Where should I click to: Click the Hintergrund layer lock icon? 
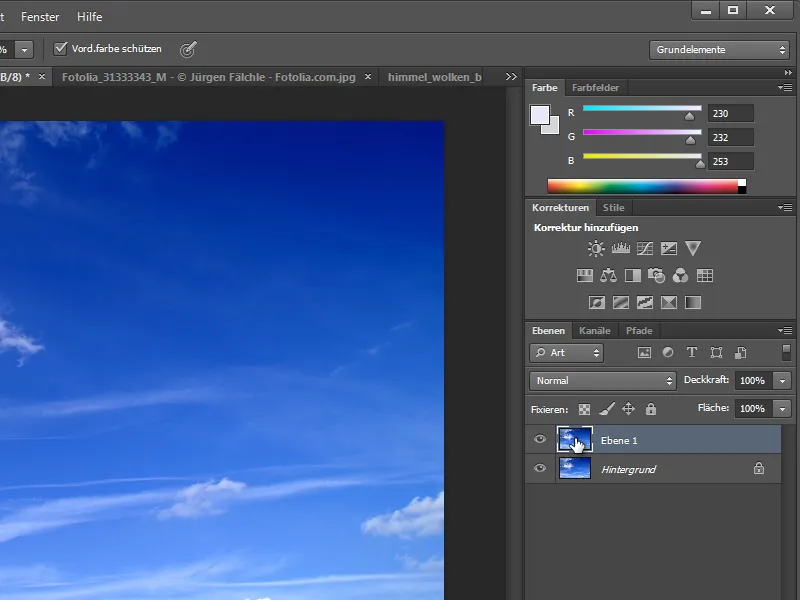coord(759,468)
